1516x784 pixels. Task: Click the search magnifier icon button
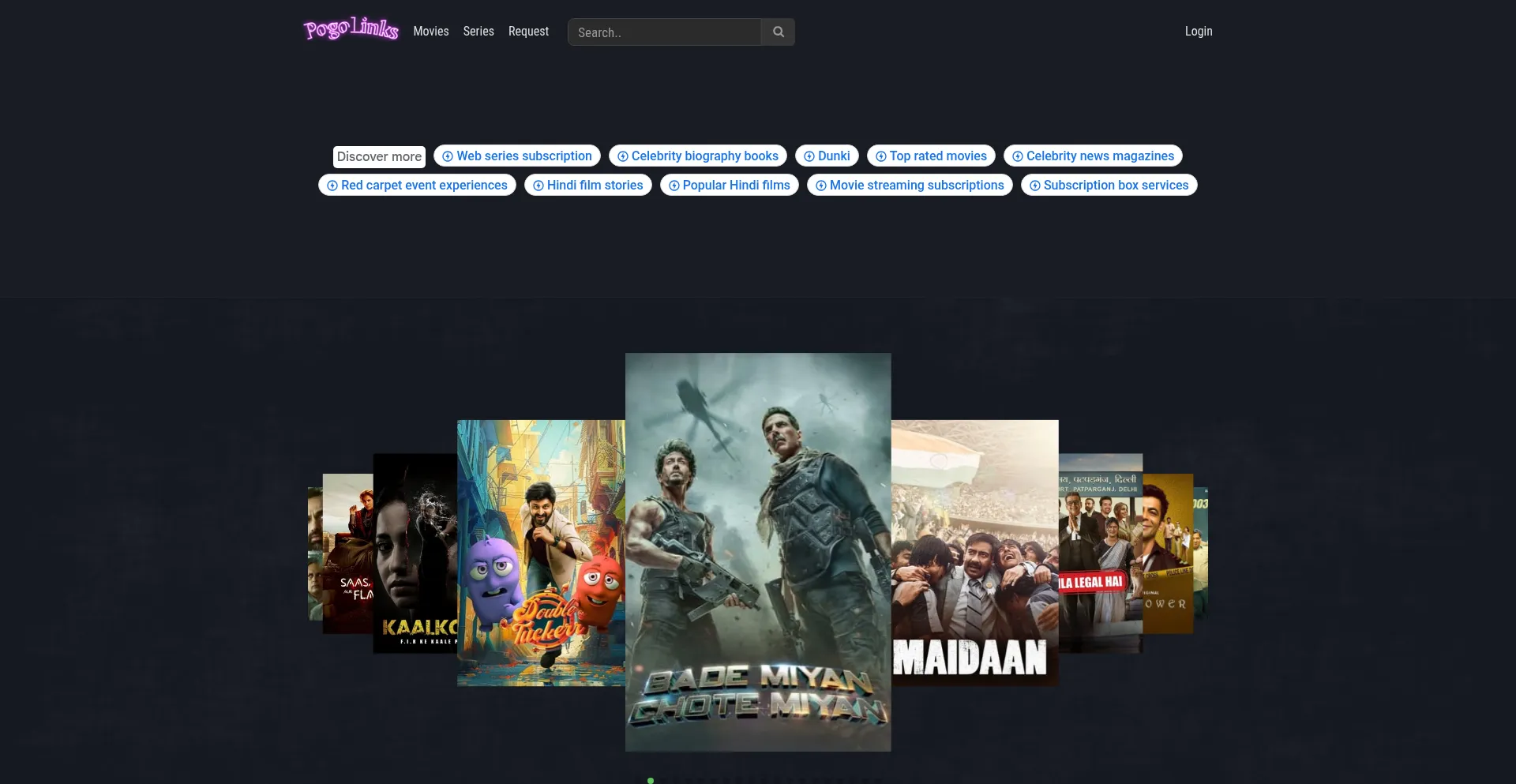coord(778,32)
